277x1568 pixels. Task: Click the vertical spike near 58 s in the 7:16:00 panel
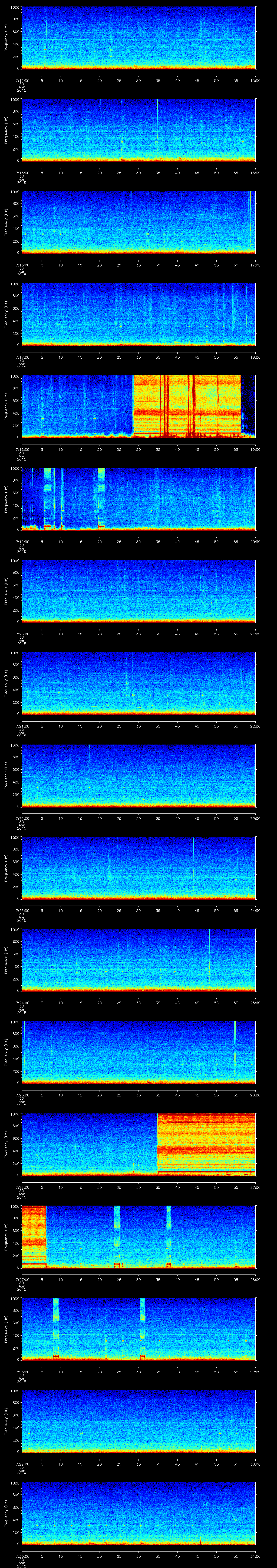(x=250, y=219)
